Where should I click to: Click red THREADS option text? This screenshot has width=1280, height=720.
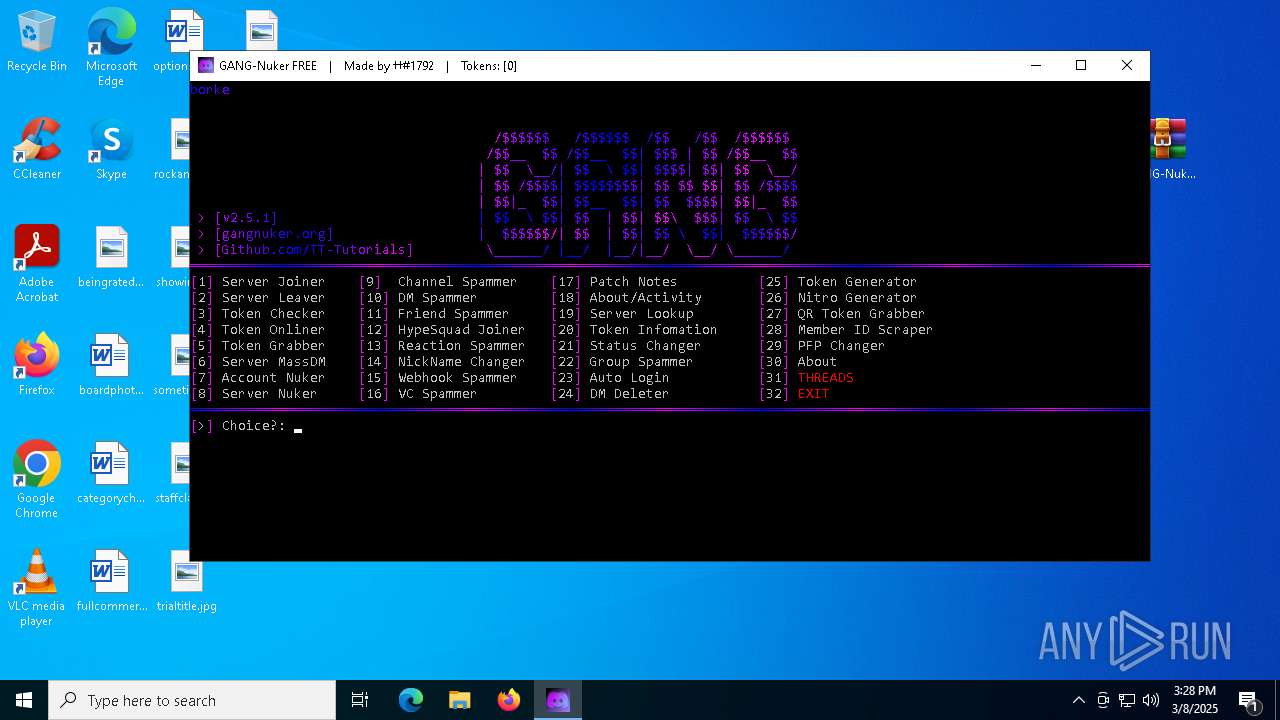825,378
